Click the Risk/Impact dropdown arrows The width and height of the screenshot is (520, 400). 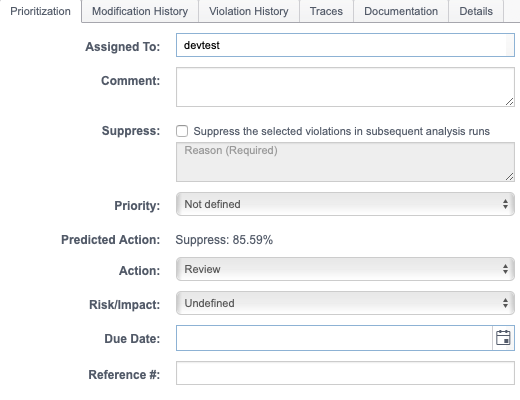(505, 303)
